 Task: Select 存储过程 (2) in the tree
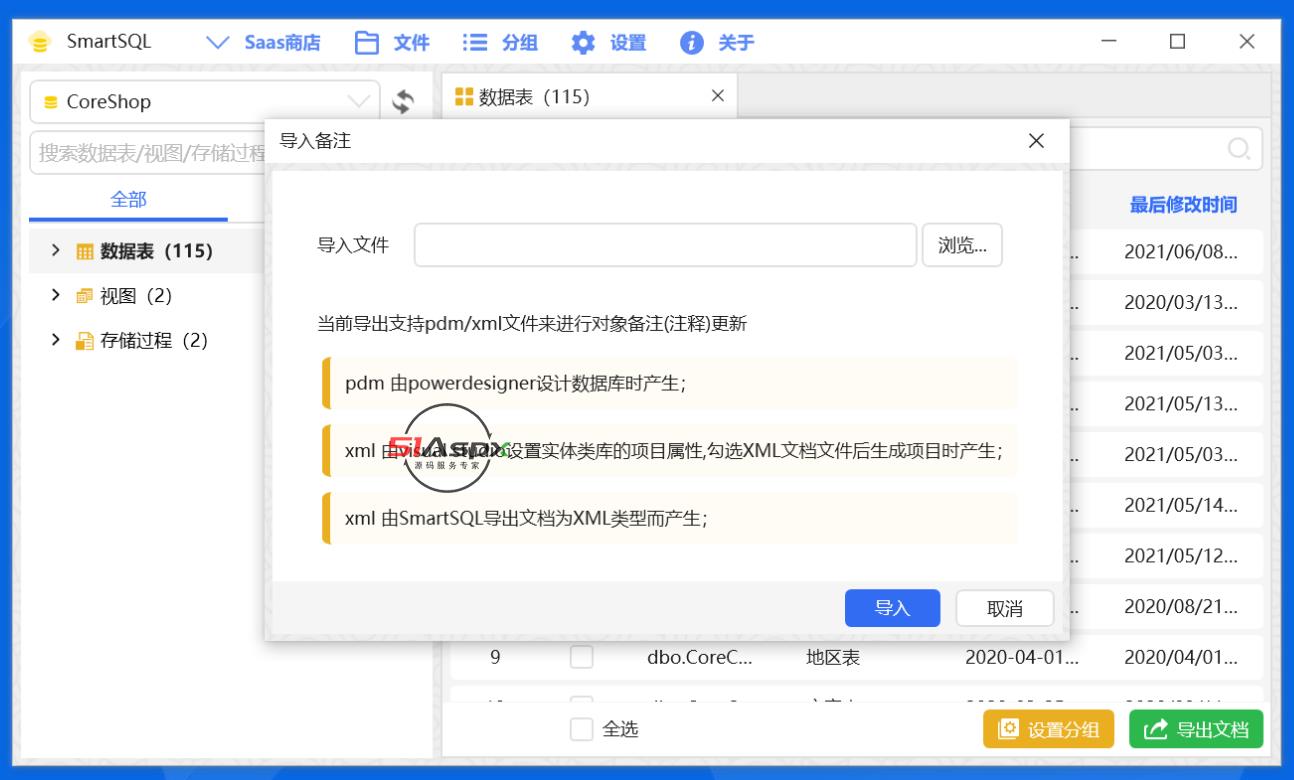pyautogui.click(x=154, y=341)
